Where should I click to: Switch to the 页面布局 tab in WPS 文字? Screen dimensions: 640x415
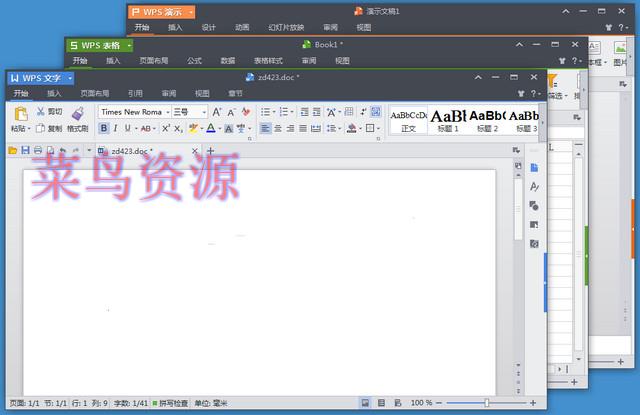tap(95, 93)
